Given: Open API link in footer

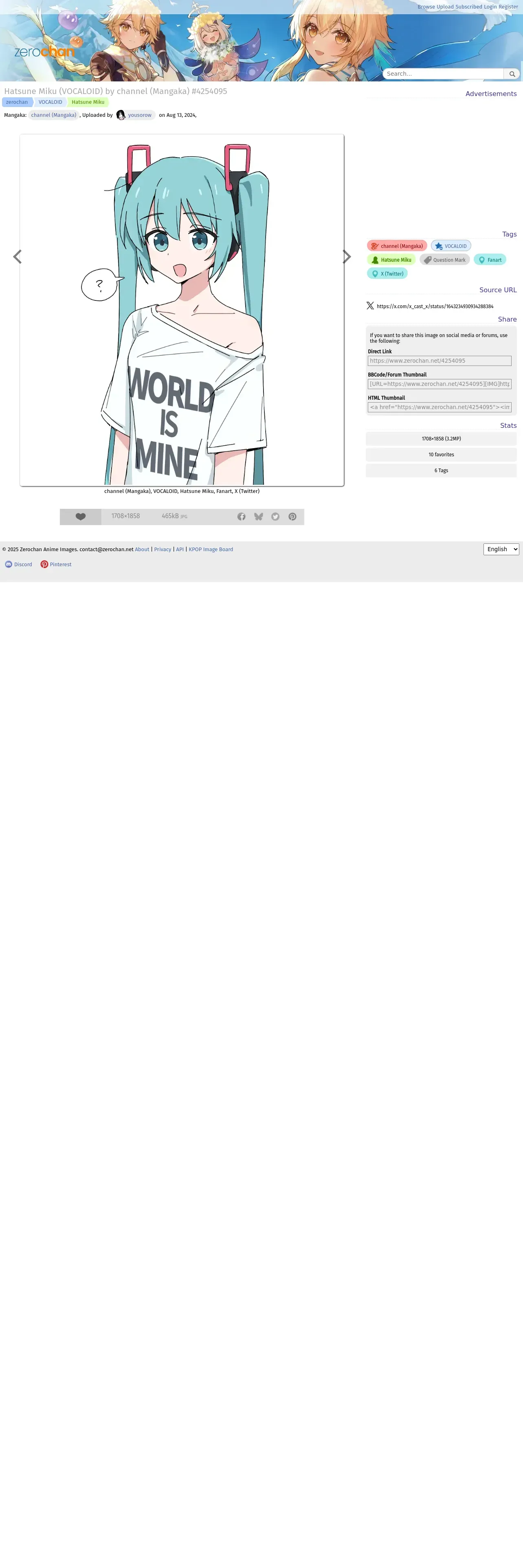Looking at the screenshot, I should 180,549.
